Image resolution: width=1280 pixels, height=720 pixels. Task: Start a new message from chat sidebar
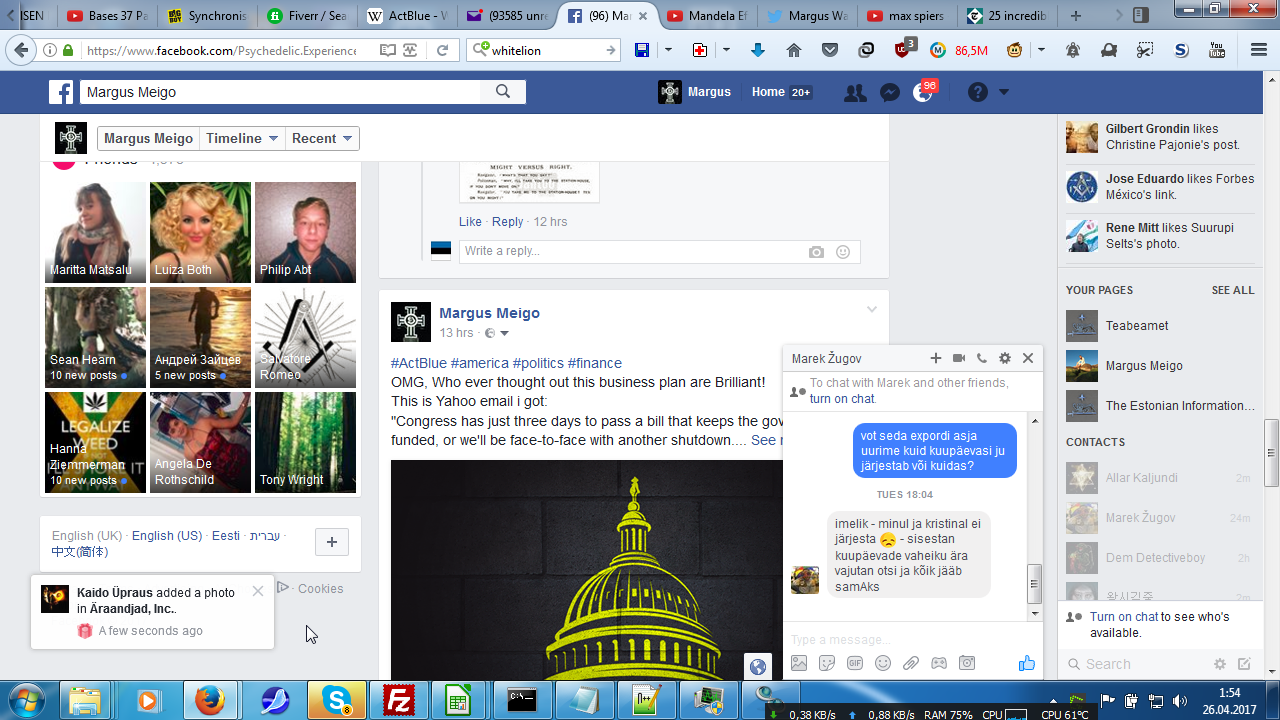coord(1244,664)
